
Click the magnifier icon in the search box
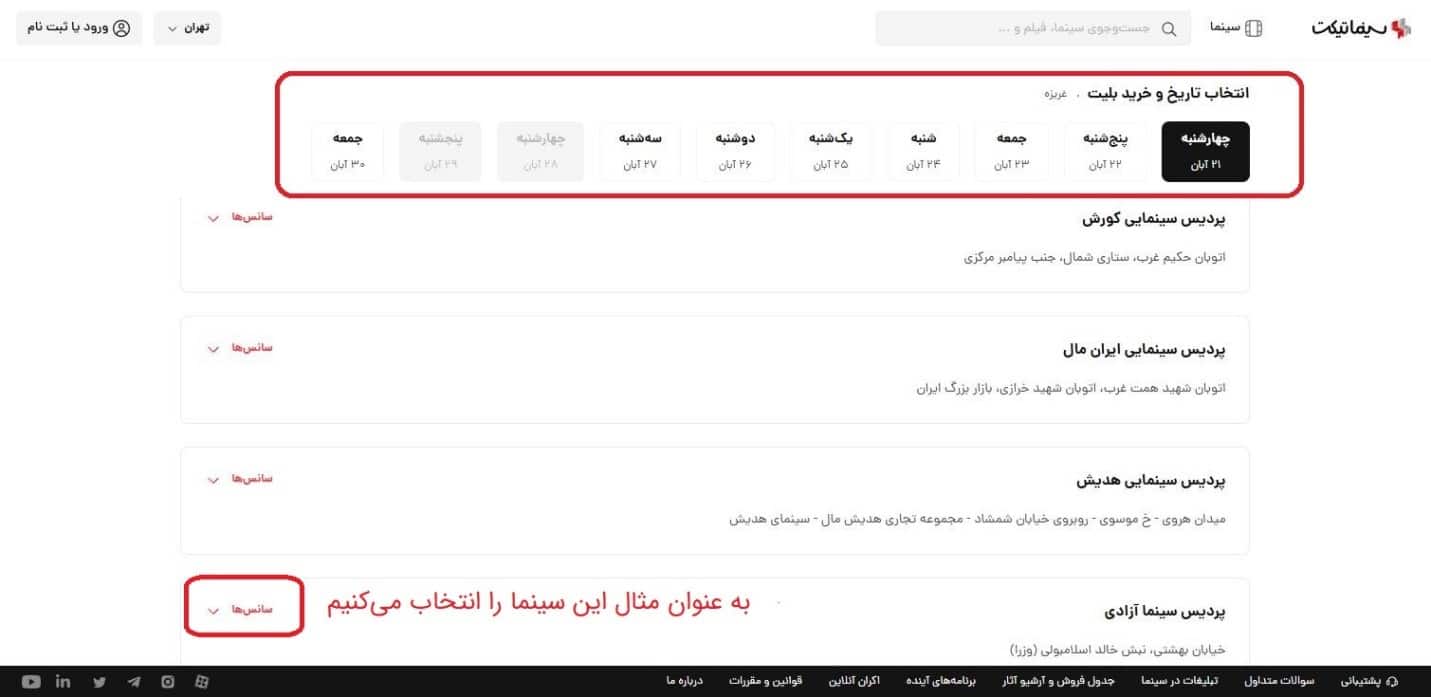pyautogui.click(x=1168, y=28)
